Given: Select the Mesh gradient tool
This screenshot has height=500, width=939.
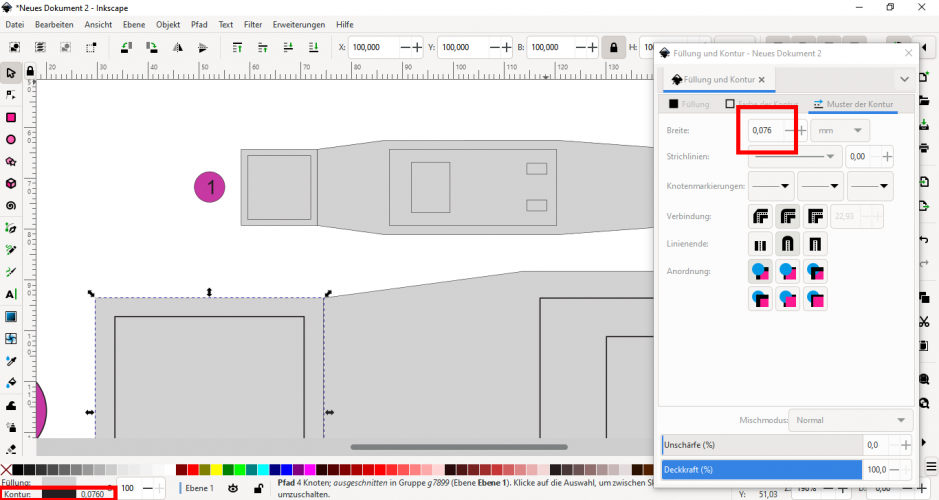Looking at the screenshot, I should (x=11, y=339).
